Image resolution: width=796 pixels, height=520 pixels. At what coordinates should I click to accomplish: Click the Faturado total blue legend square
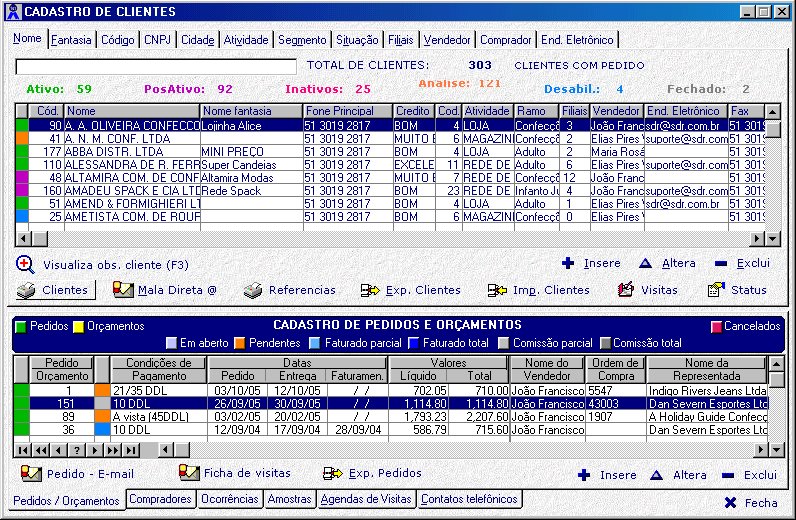click(413, 343)
